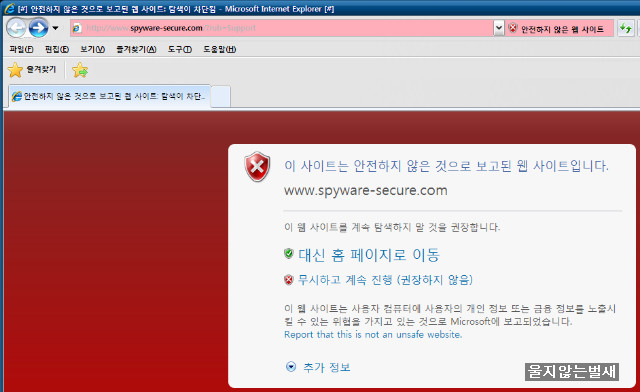Click the IE icon on the tab

point(17,96)
